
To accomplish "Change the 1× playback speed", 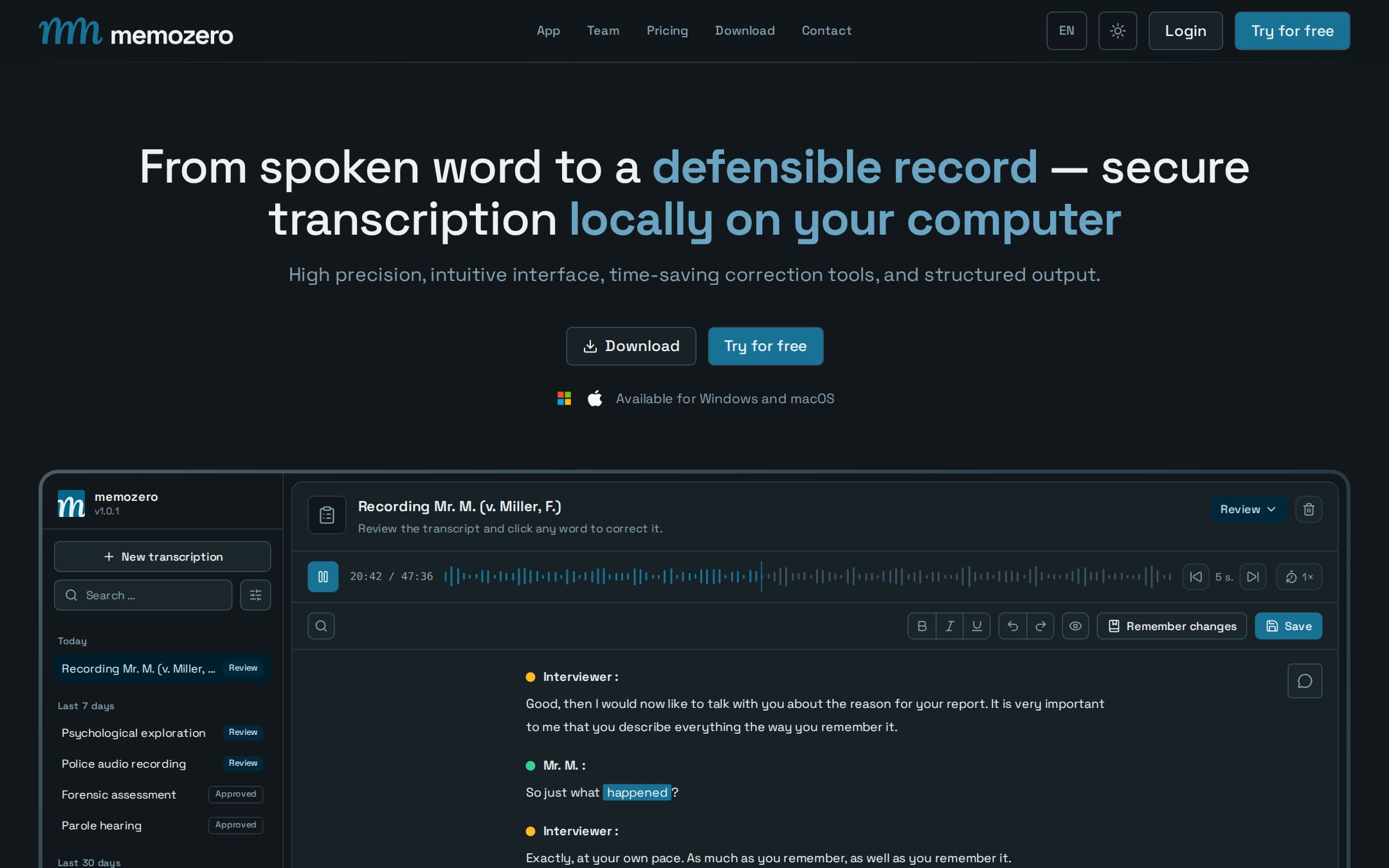I will [x=1299, y=577].
